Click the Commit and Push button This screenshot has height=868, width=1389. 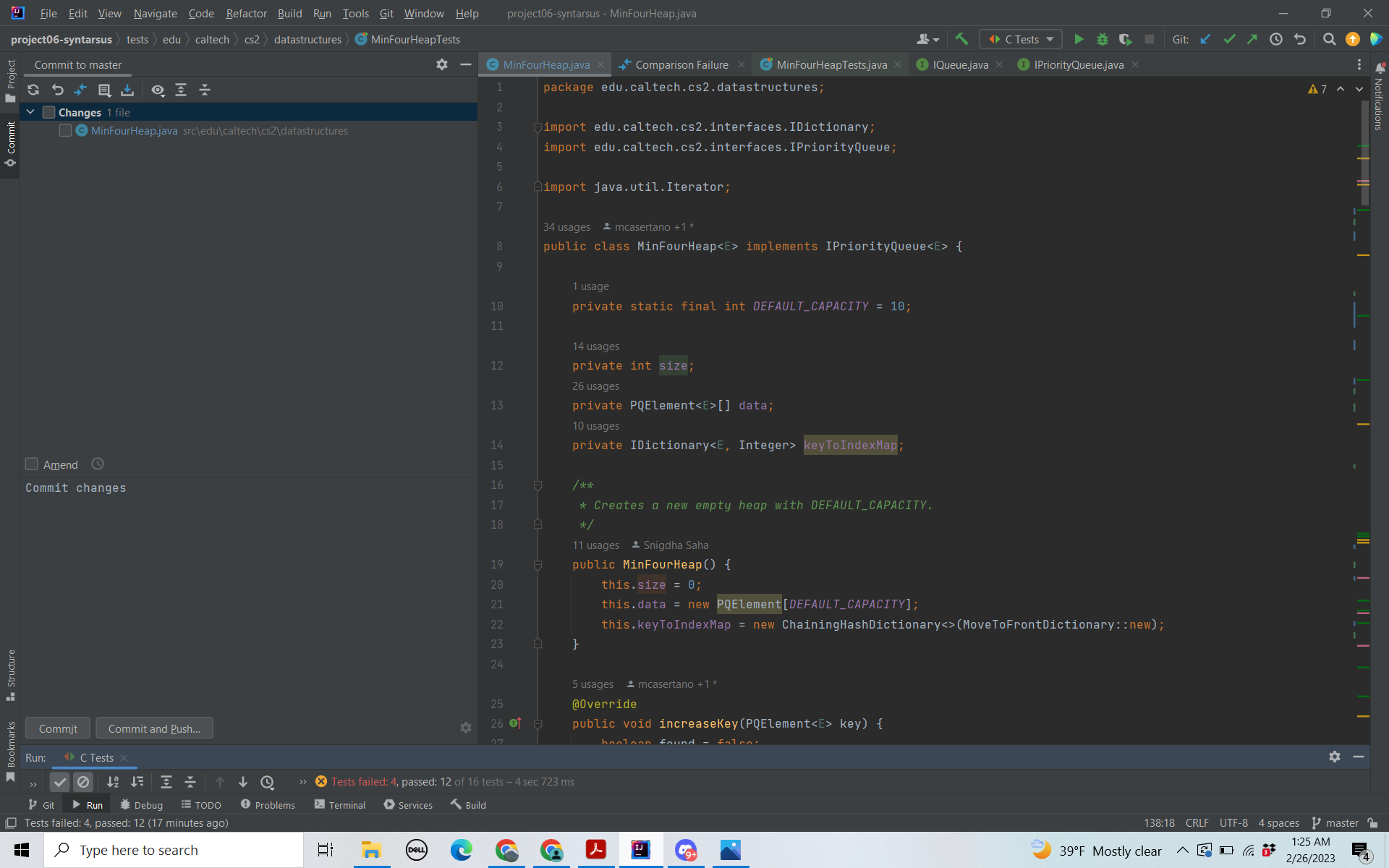click(154, 728)
